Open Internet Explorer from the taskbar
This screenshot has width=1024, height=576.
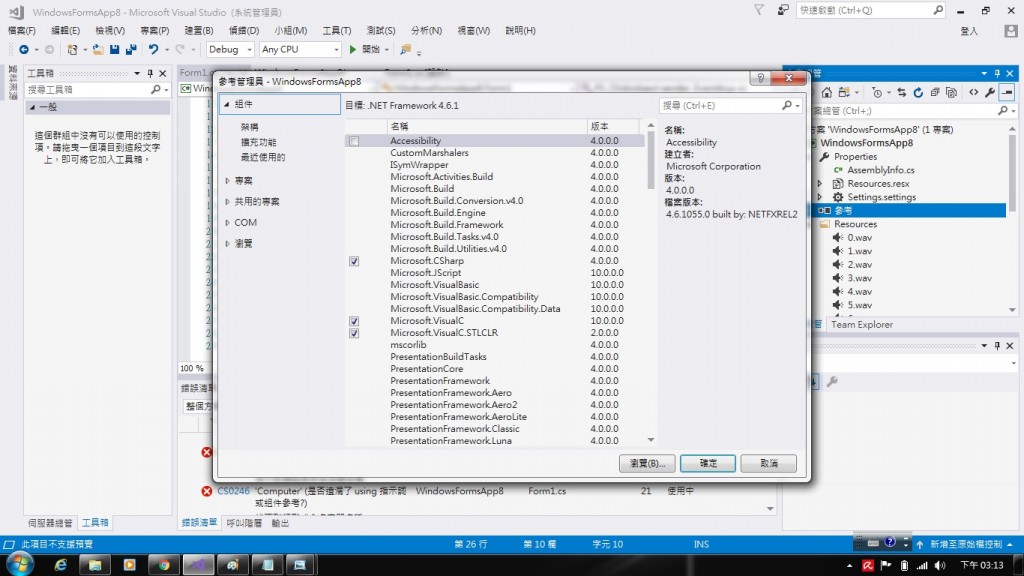point(61,565)
